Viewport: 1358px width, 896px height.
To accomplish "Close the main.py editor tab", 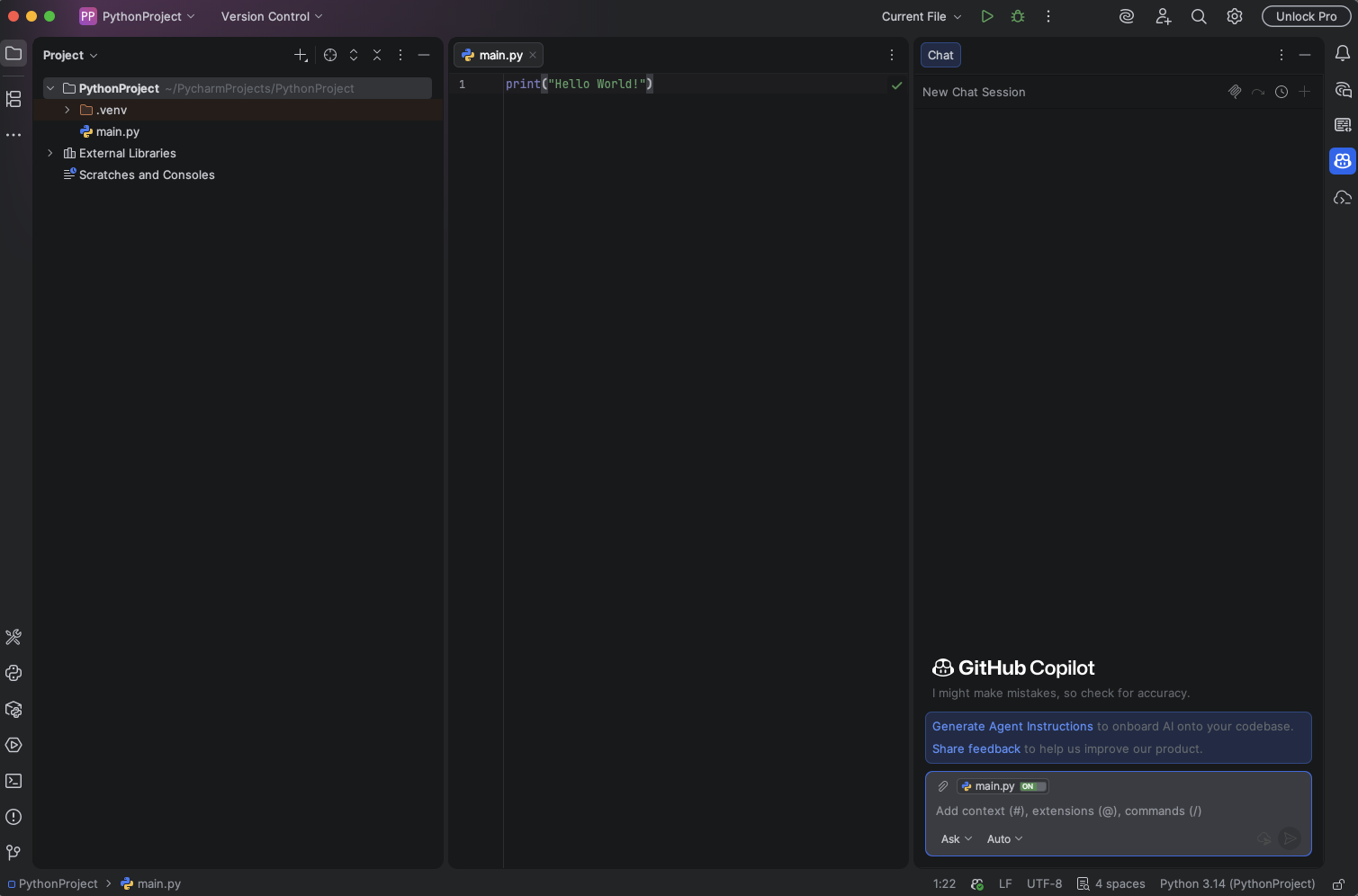I will click(x=533, y=55).
